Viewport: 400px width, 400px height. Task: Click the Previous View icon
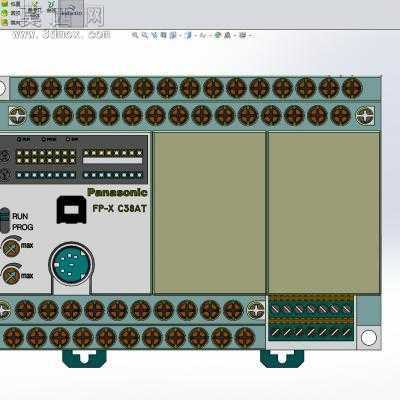pos(154,35)
